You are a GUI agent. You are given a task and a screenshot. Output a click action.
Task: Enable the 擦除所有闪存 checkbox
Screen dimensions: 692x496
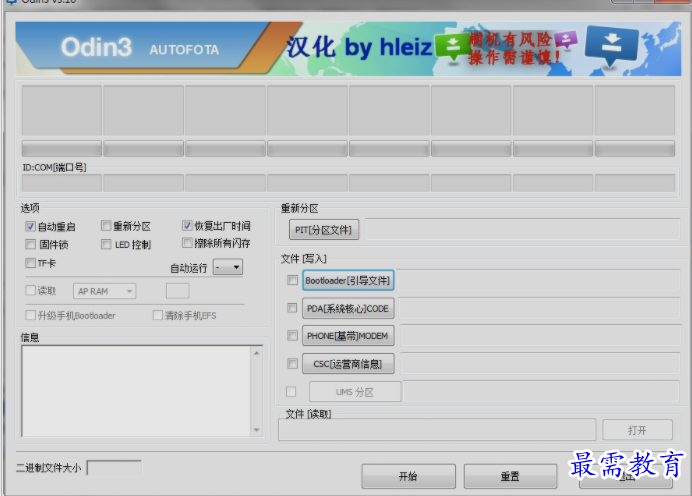click(x=187, y=243)
